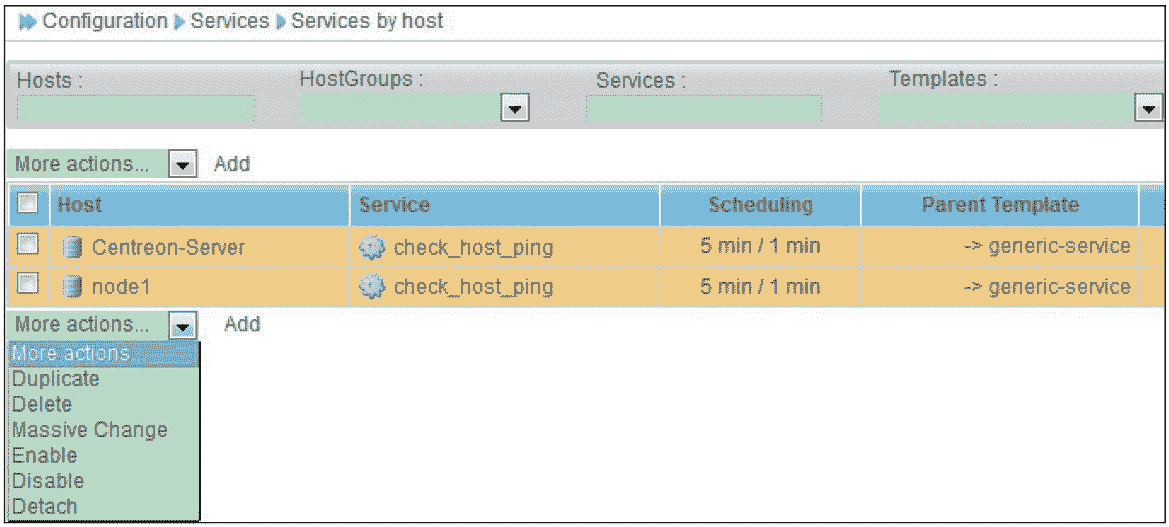Image resolution: width=1169 pixels, height=527 pixels.
Task: Click into the Hosts filter field
Action: point(135,109)
